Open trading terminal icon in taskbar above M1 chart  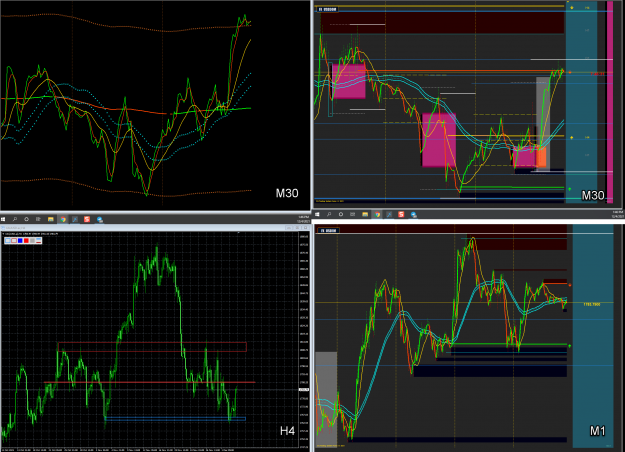click(389, 214)
